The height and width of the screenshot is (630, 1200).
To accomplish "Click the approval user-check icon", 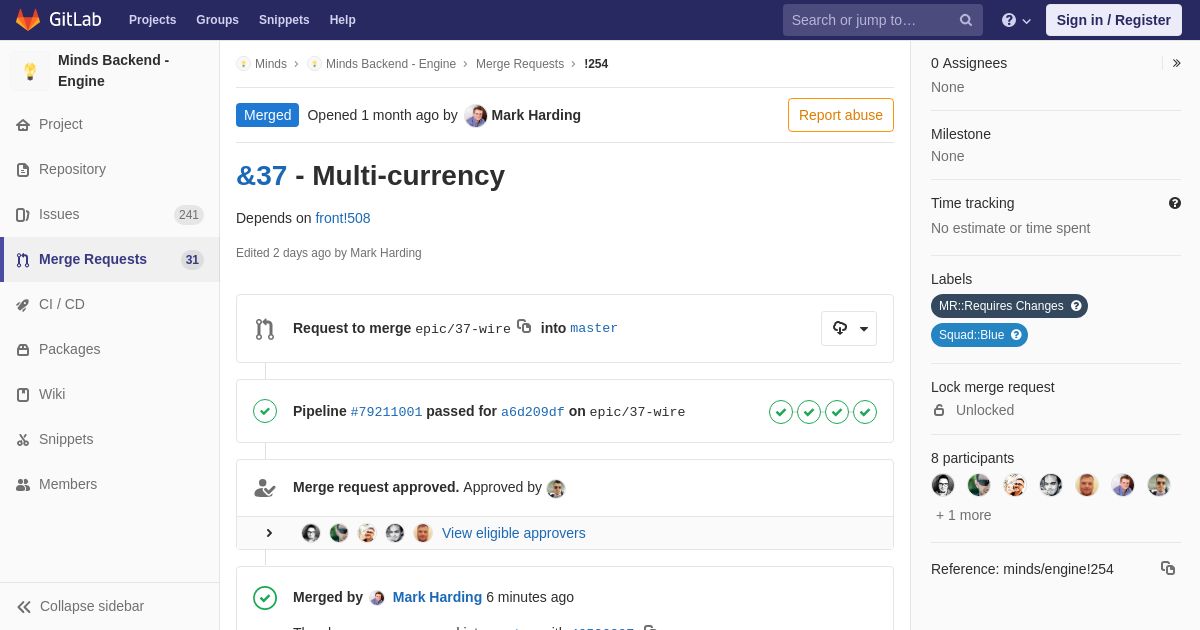I will click(x=265, y=488).
